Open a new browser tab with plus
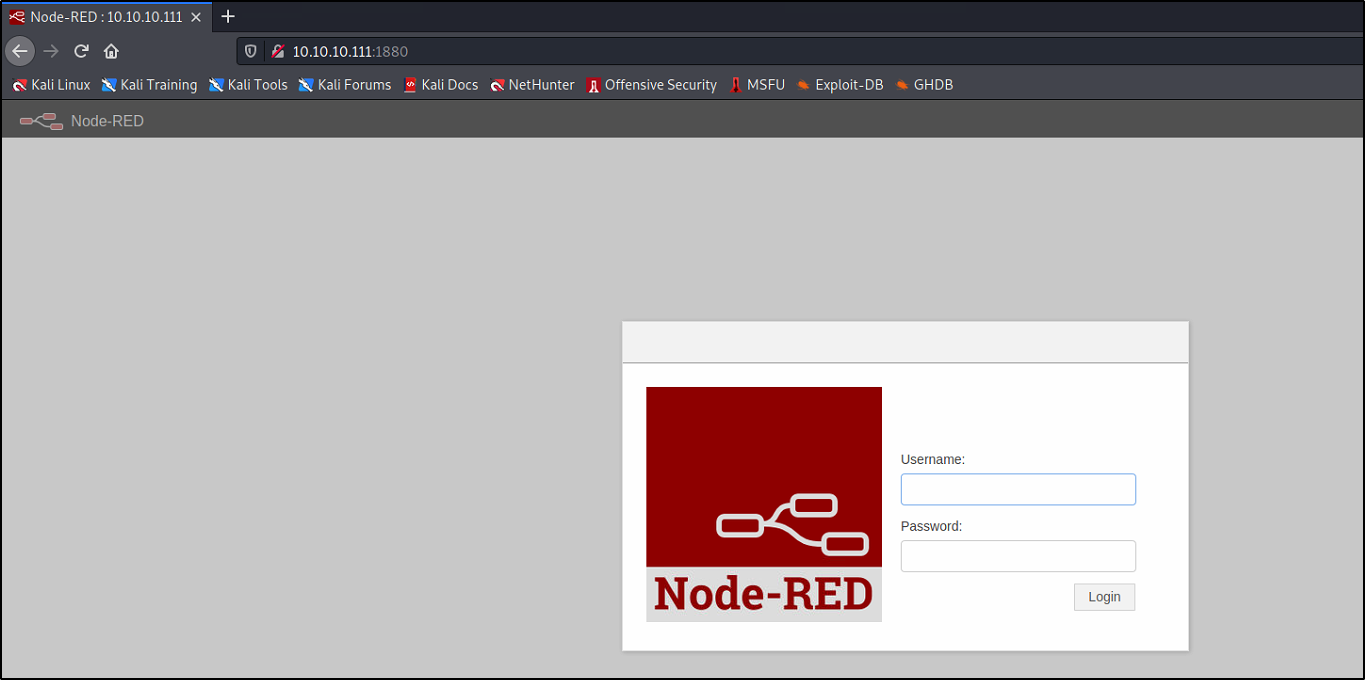Image resolution: width=1365 pixels, height=680 pixels. point(228,17)
